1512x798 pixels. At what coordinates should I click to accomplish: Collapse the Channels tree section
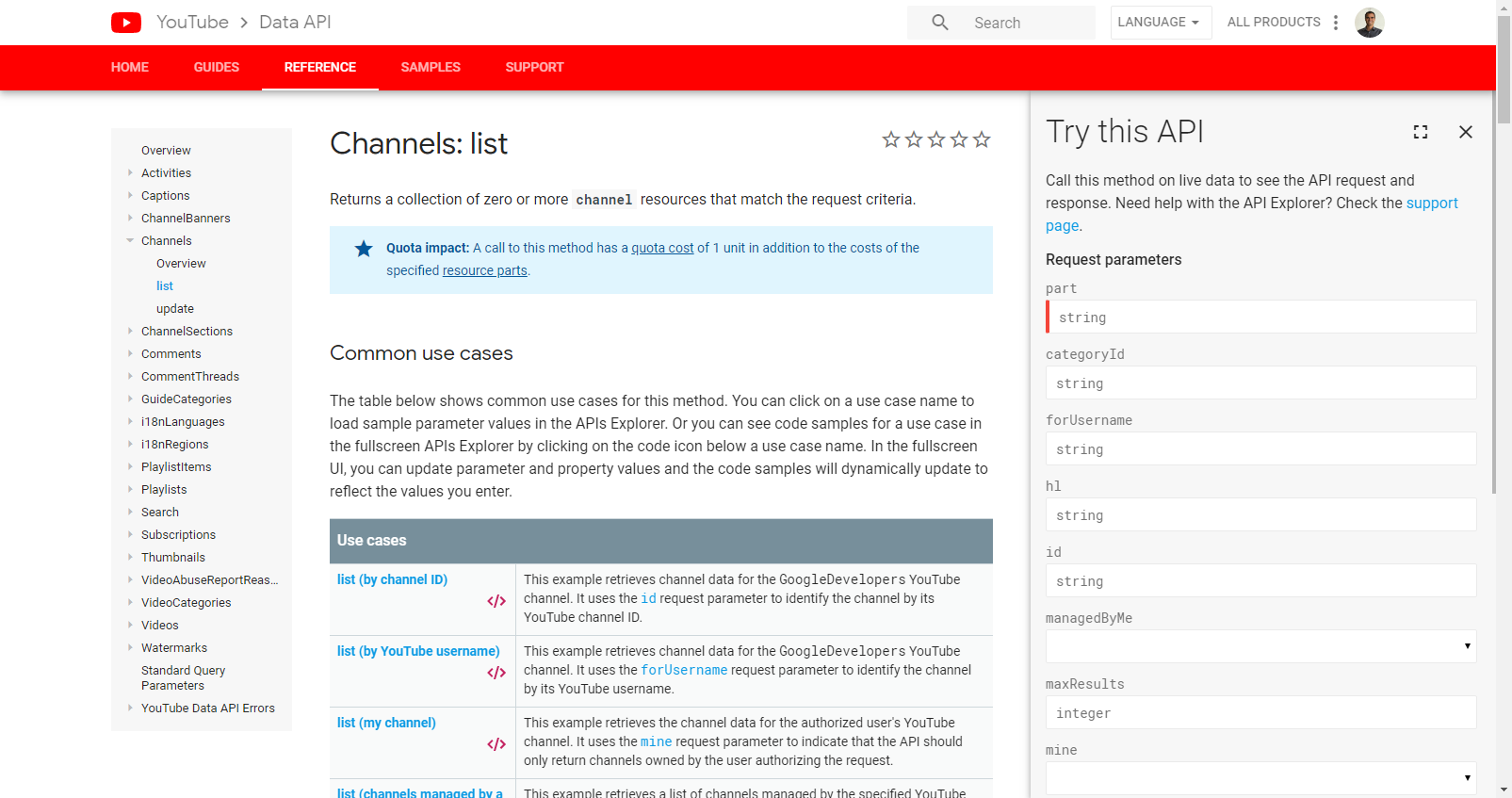coord(130,240)
